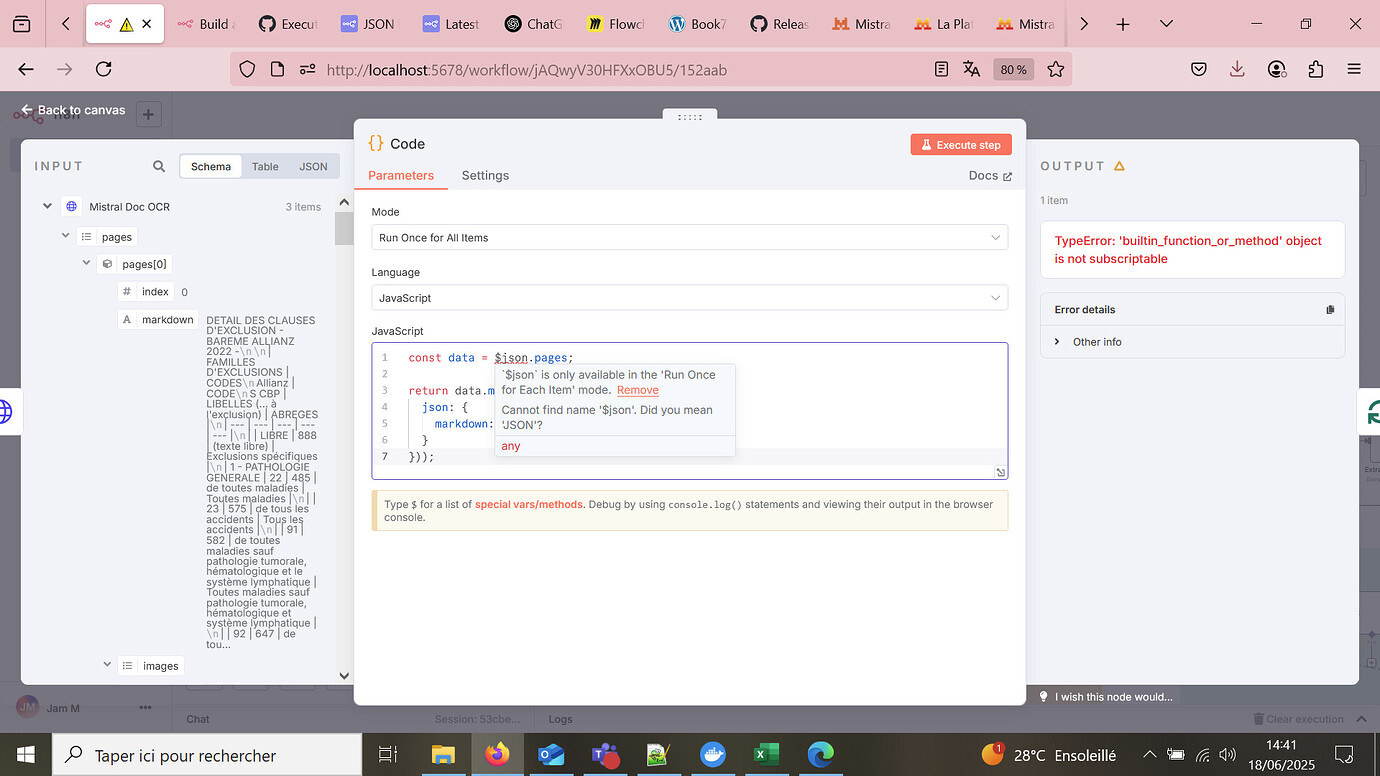Image resolution: width=1380 pixels, height=776 pixels.
Task: Switch to the Settings tab
Action: point(485,175)
